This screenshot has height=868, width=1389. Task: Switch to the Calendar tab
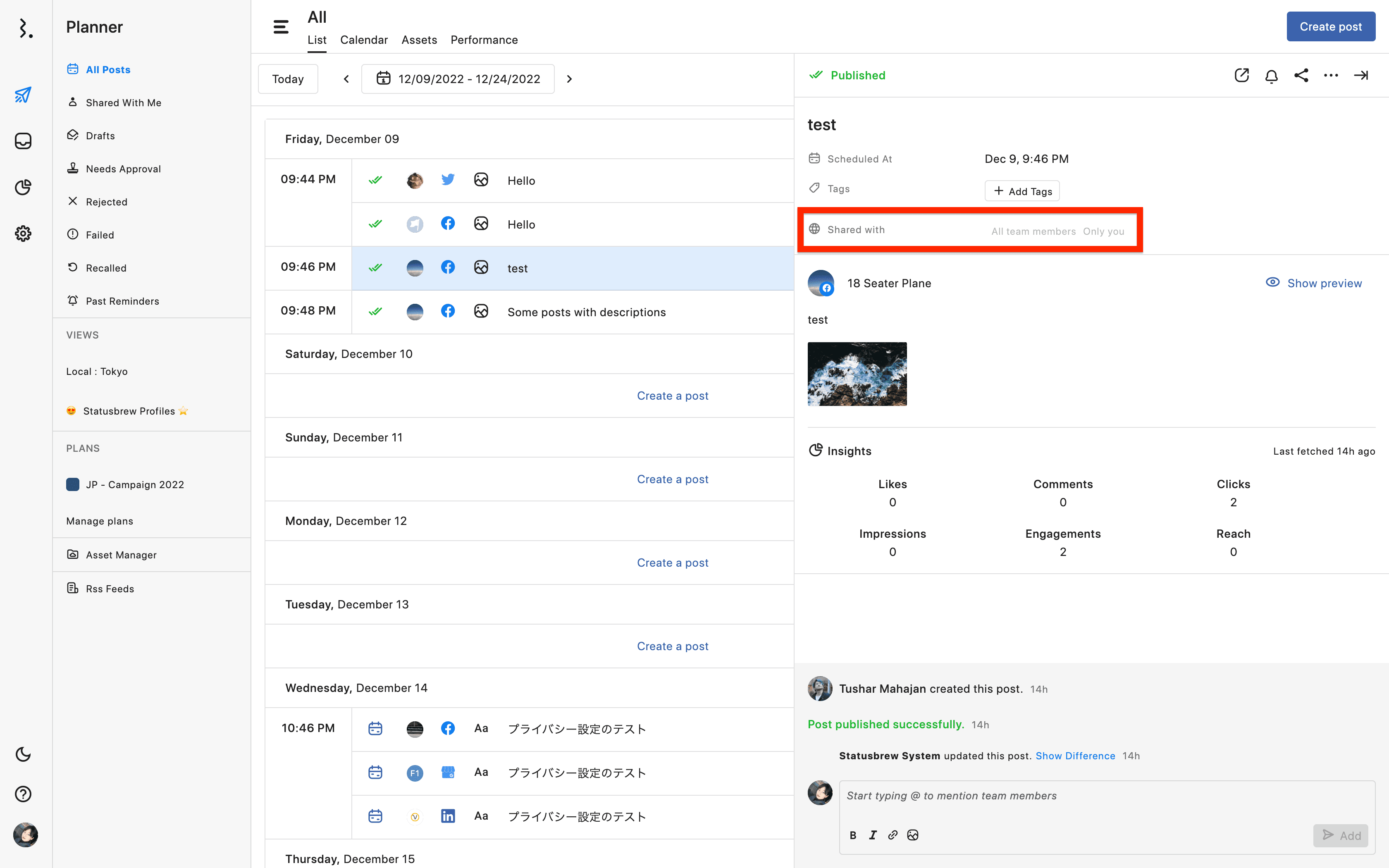pyautogui.click(x=364, y=40)
